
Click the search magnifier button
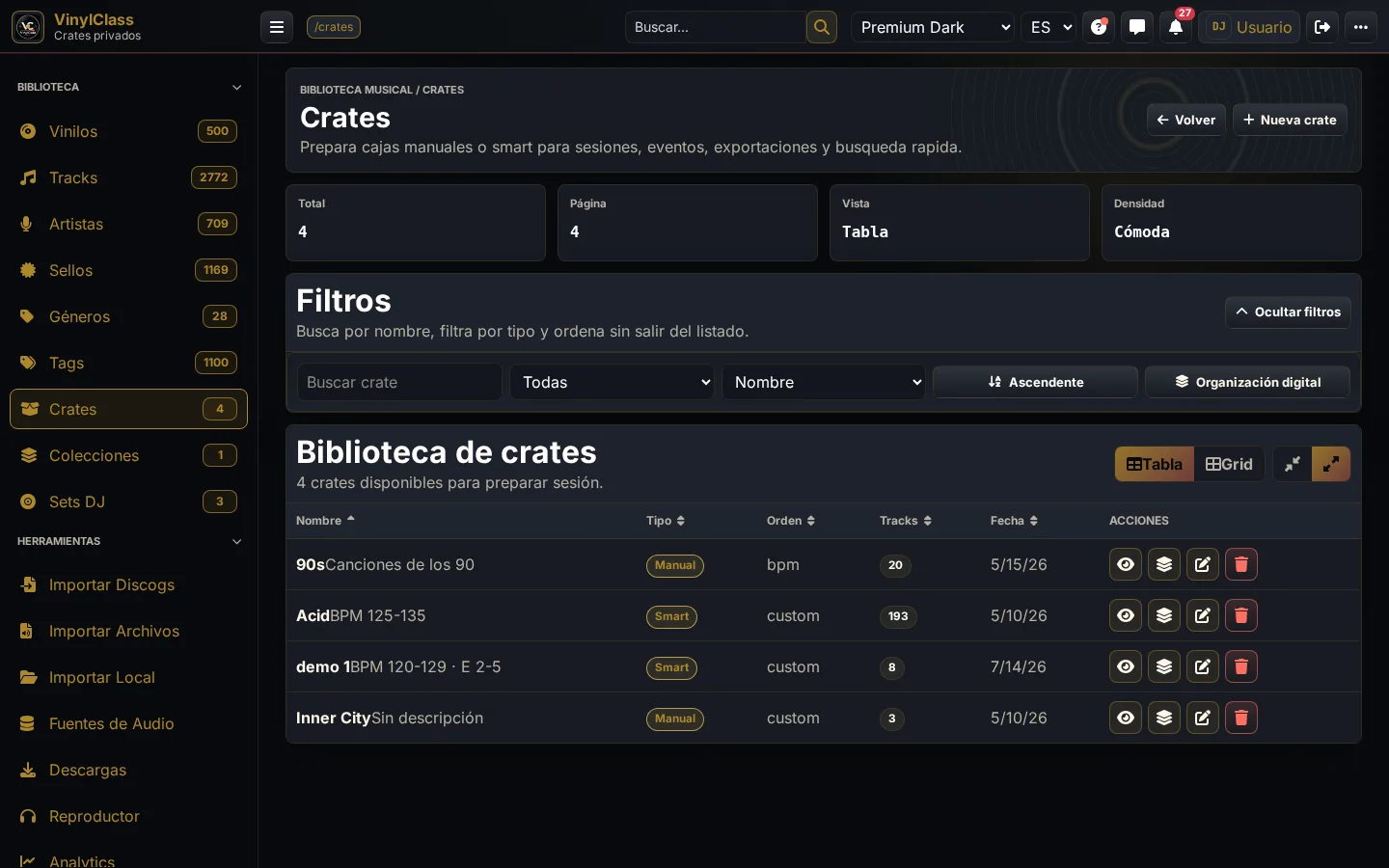(x=822, y=27)
